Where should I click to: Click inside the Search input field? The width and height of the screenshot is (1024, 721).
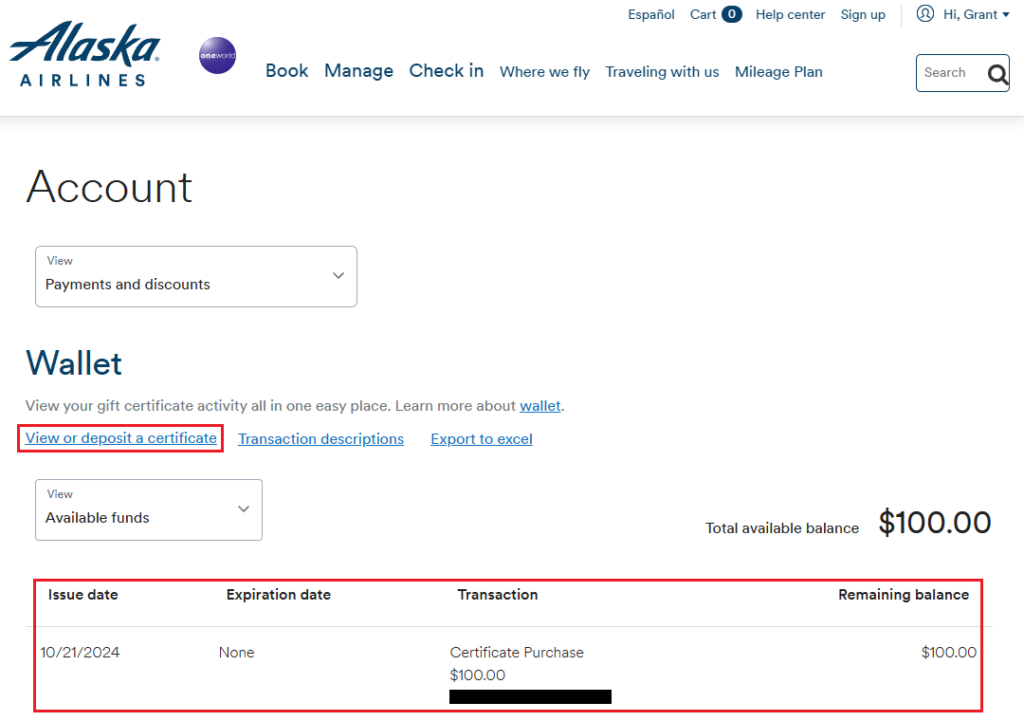pos(950,73)
